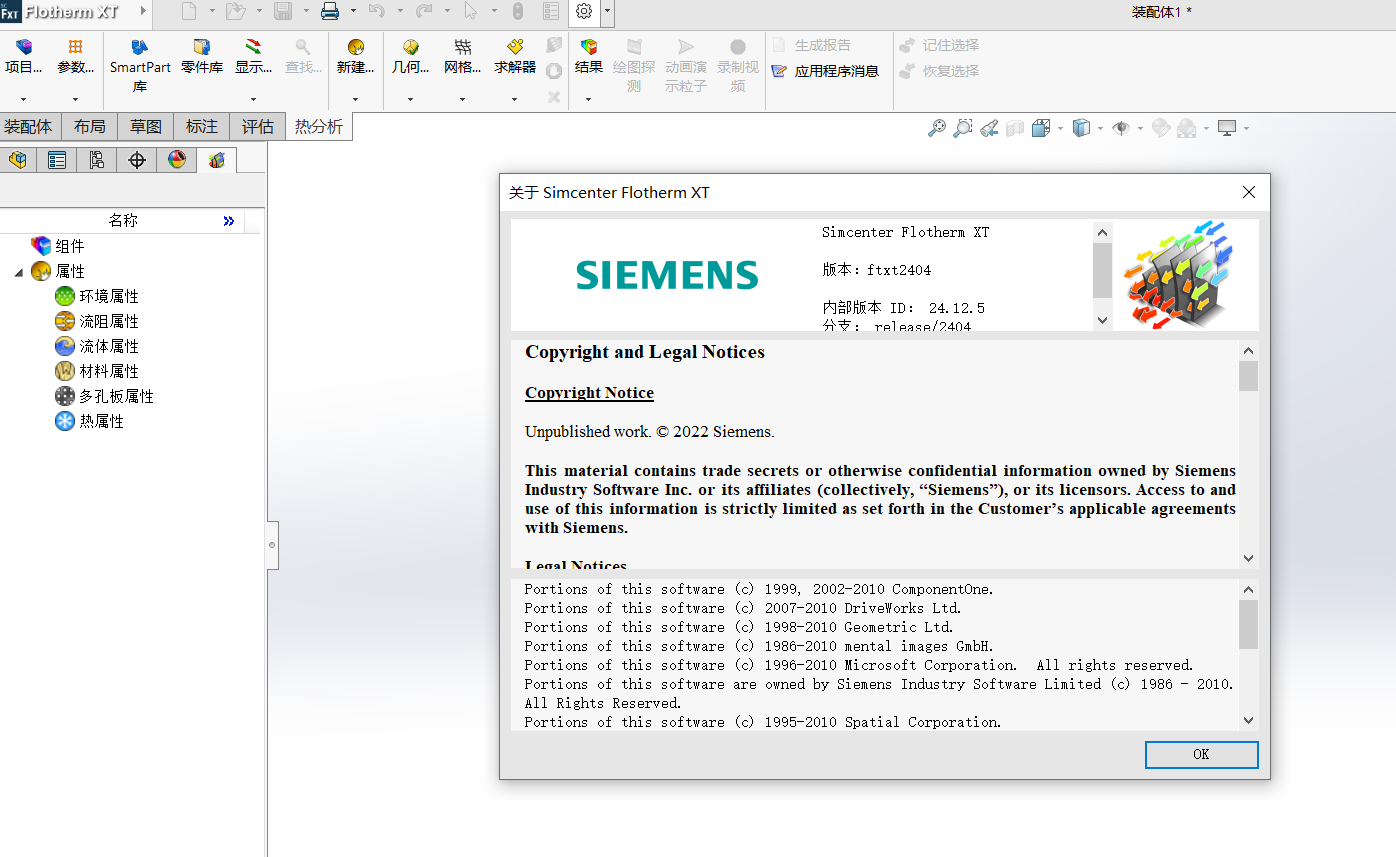Open the 几何 dropdown arrow

coord(410,99)
